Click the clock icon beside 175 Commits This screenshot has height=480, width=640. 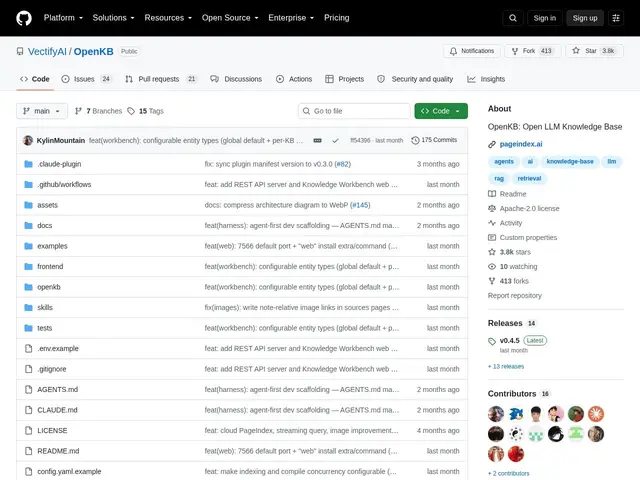(x=415, y=140)
